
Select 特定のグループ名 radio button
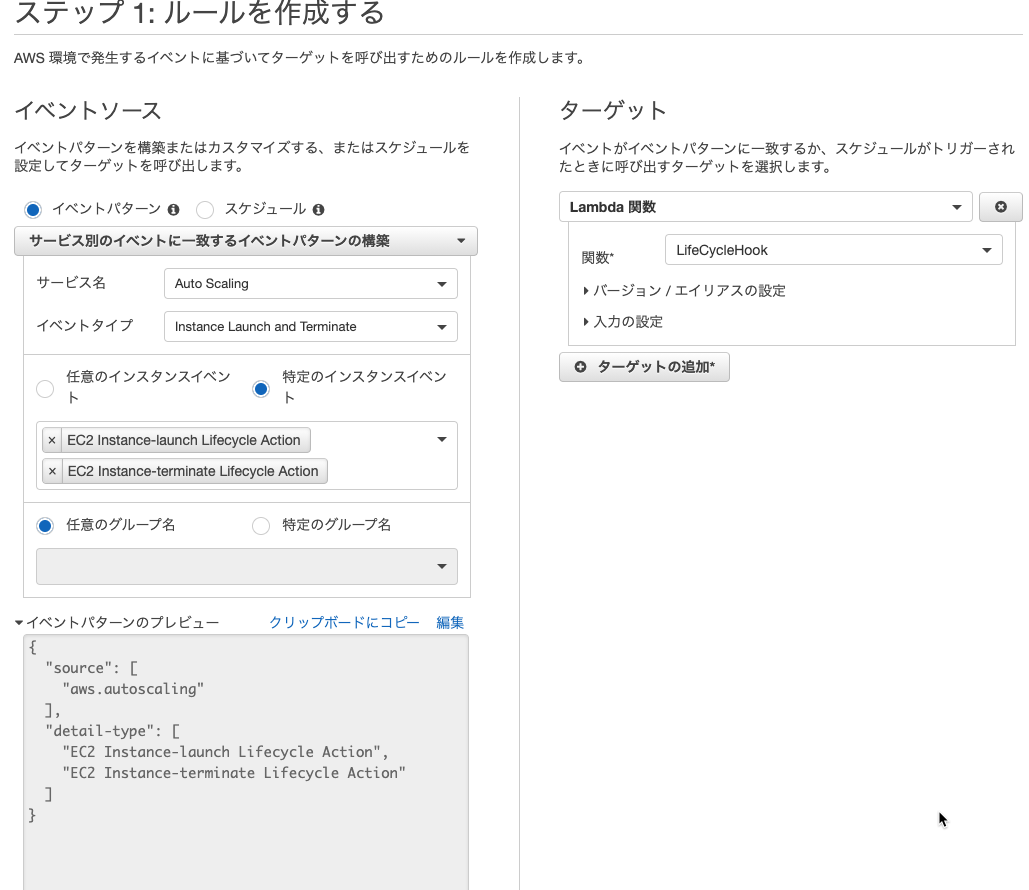261,525
